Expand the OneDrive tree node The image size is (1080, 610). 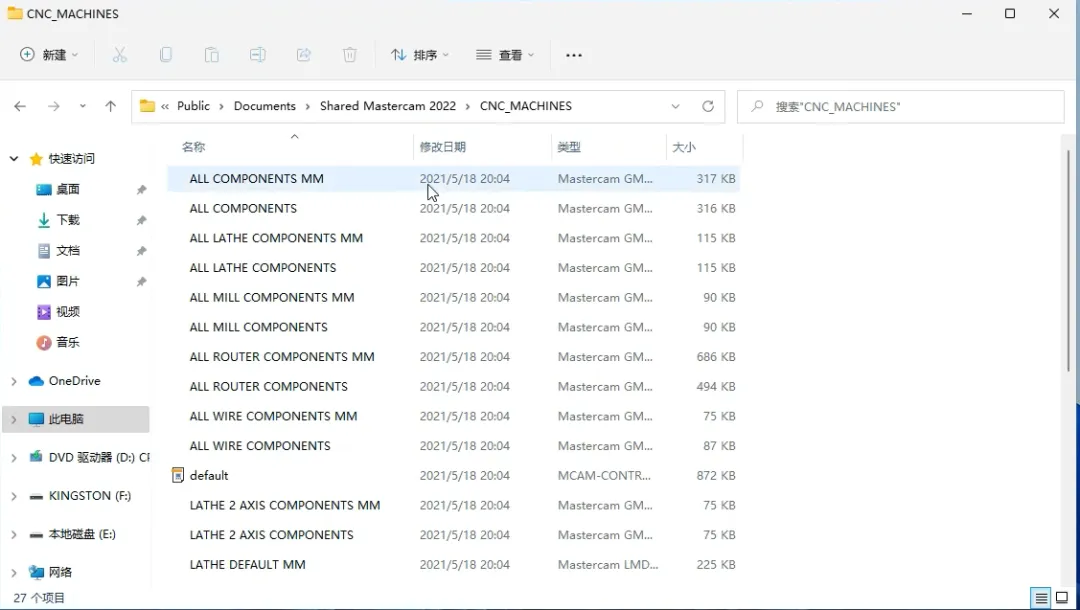pos(14,381)
